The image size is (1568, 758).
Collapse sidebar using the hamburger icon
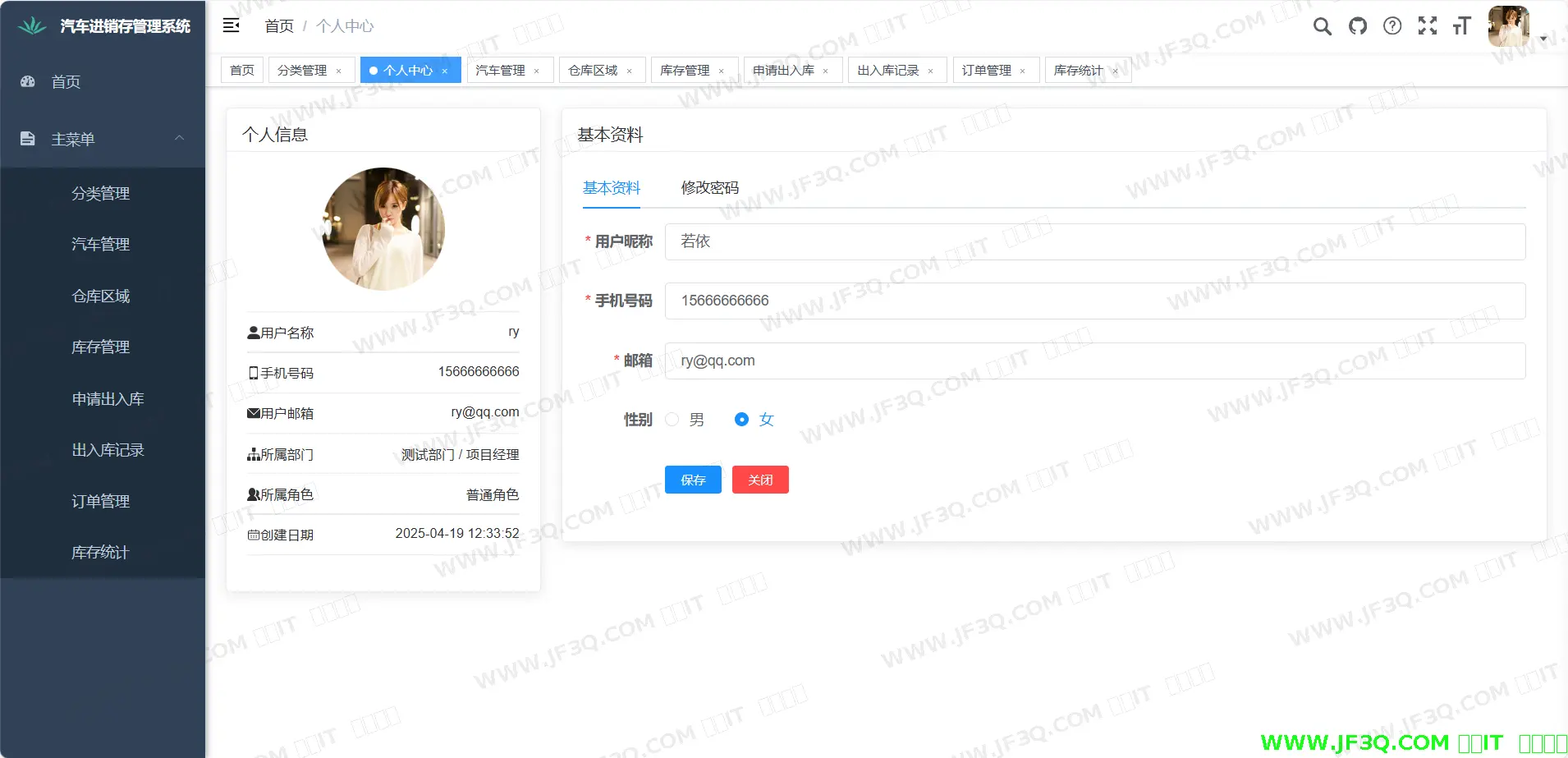pyautogui.click(x=232, y=25)
